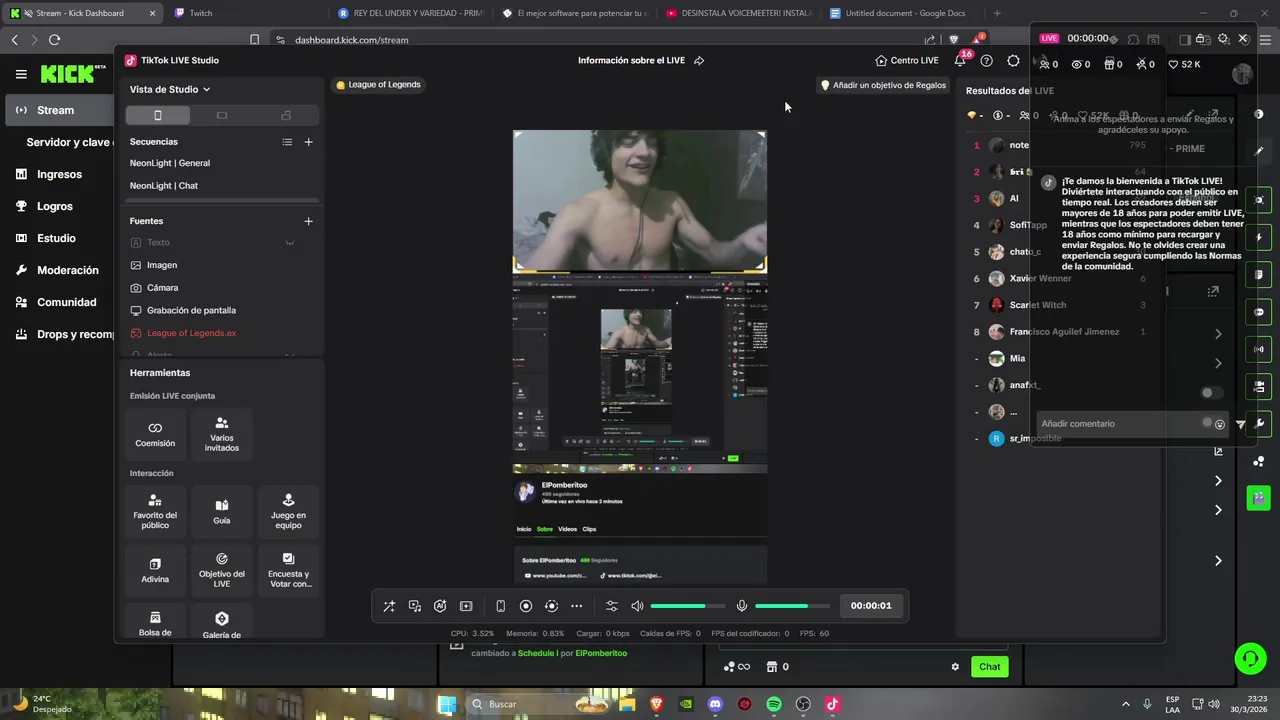
Task: Select the dual-screen layout option
Action: point(286,115)
